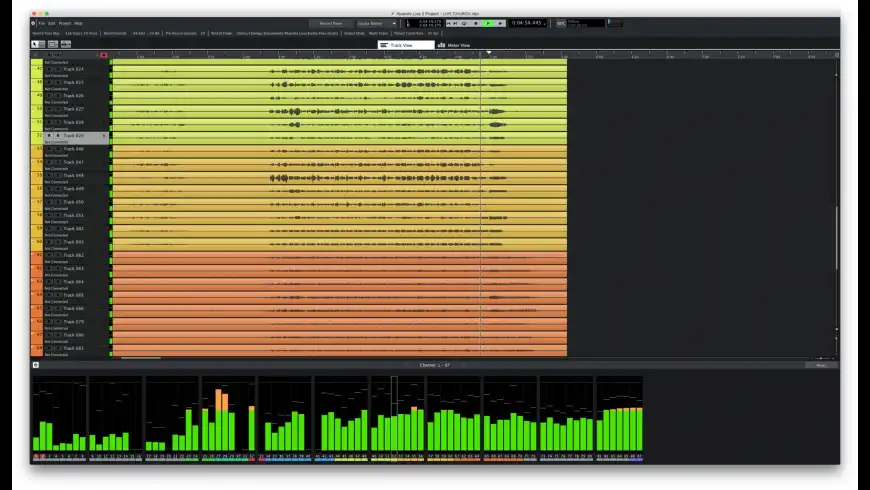
Task: Open the File menu
Action: point(41,22)
